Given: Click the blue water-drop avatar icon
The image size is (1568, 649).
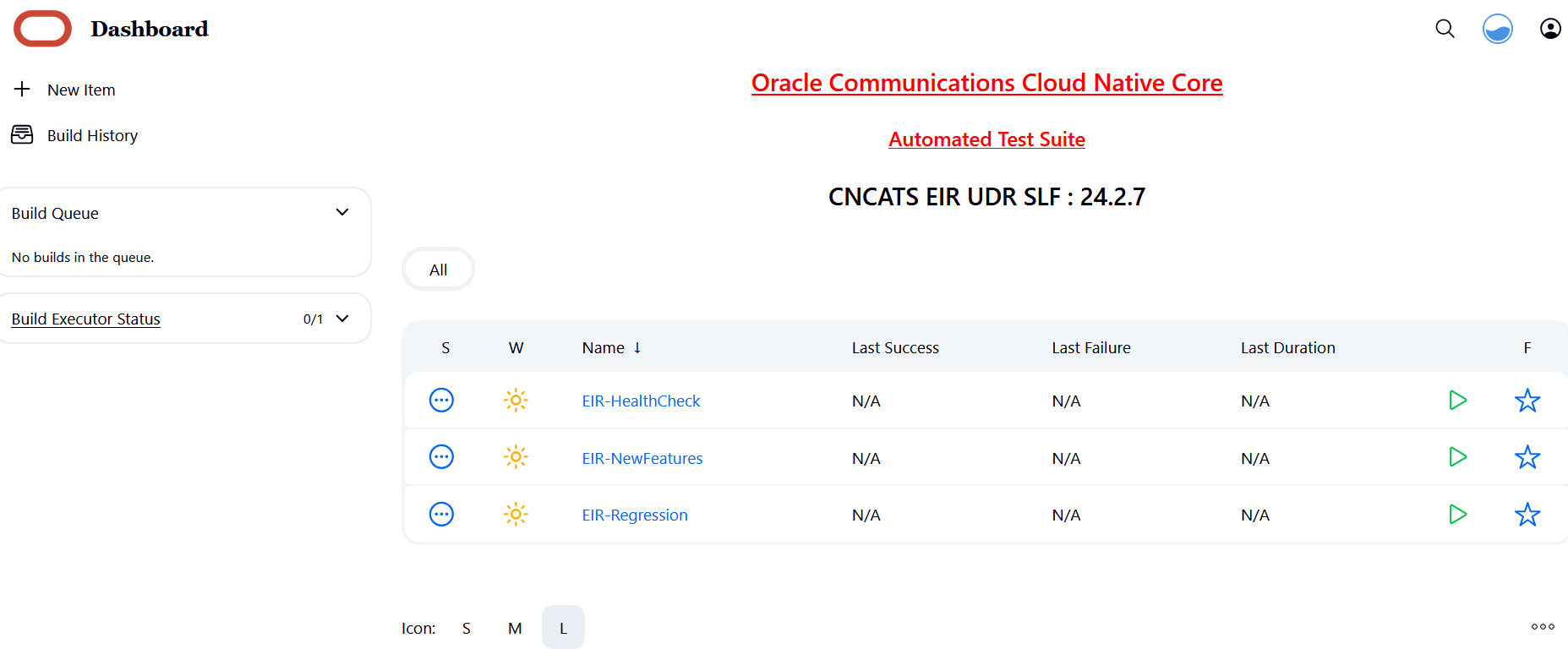Looking at the screenshot, I should [x=1498, y=29].
